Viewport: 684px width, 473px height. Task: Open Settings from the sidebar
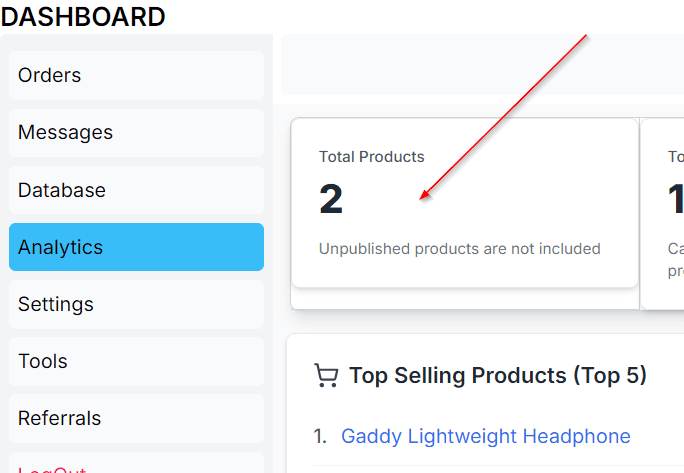click(x=136, y=304)
